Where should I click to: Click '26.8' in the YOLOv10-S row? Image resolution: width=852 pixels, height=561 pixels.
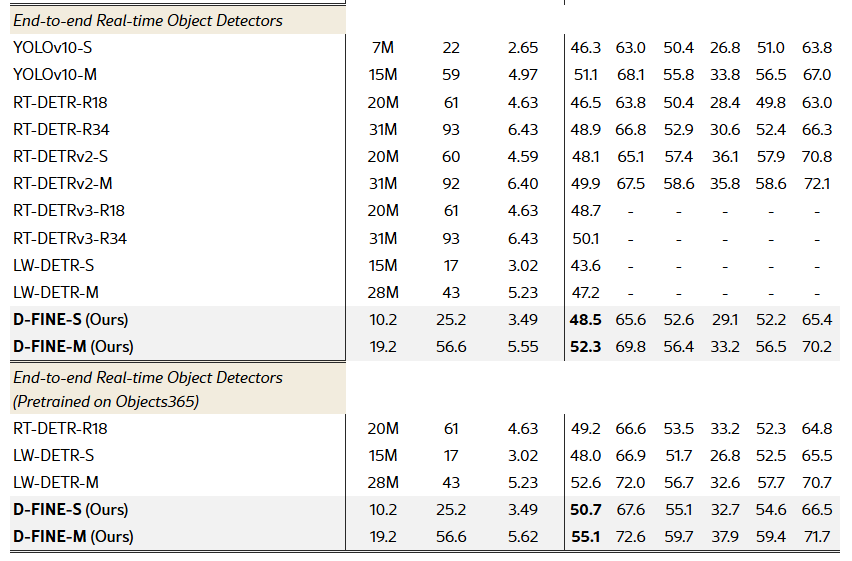(725, 48)
